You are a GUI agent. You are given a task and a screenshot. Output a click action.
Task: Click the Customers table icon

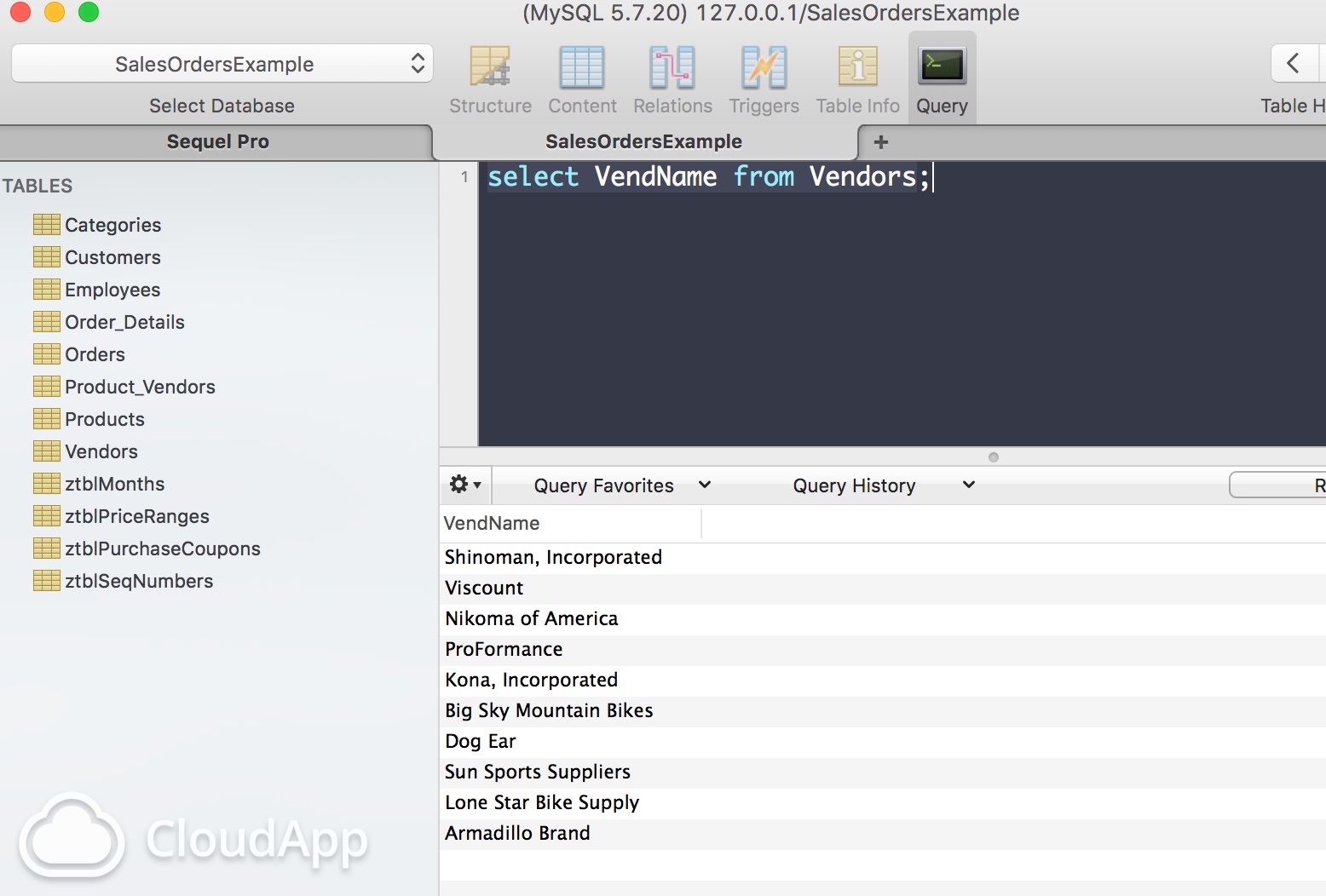(x=47, y=257)
